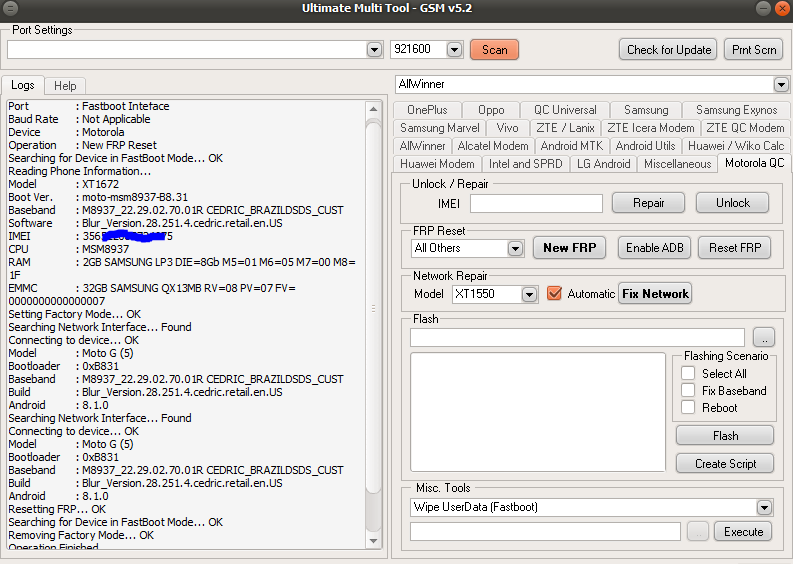Open the ZTE / Lanix tab
This screenshot has width=793, height=564.
pyautogui.click(x=565, y=128)
